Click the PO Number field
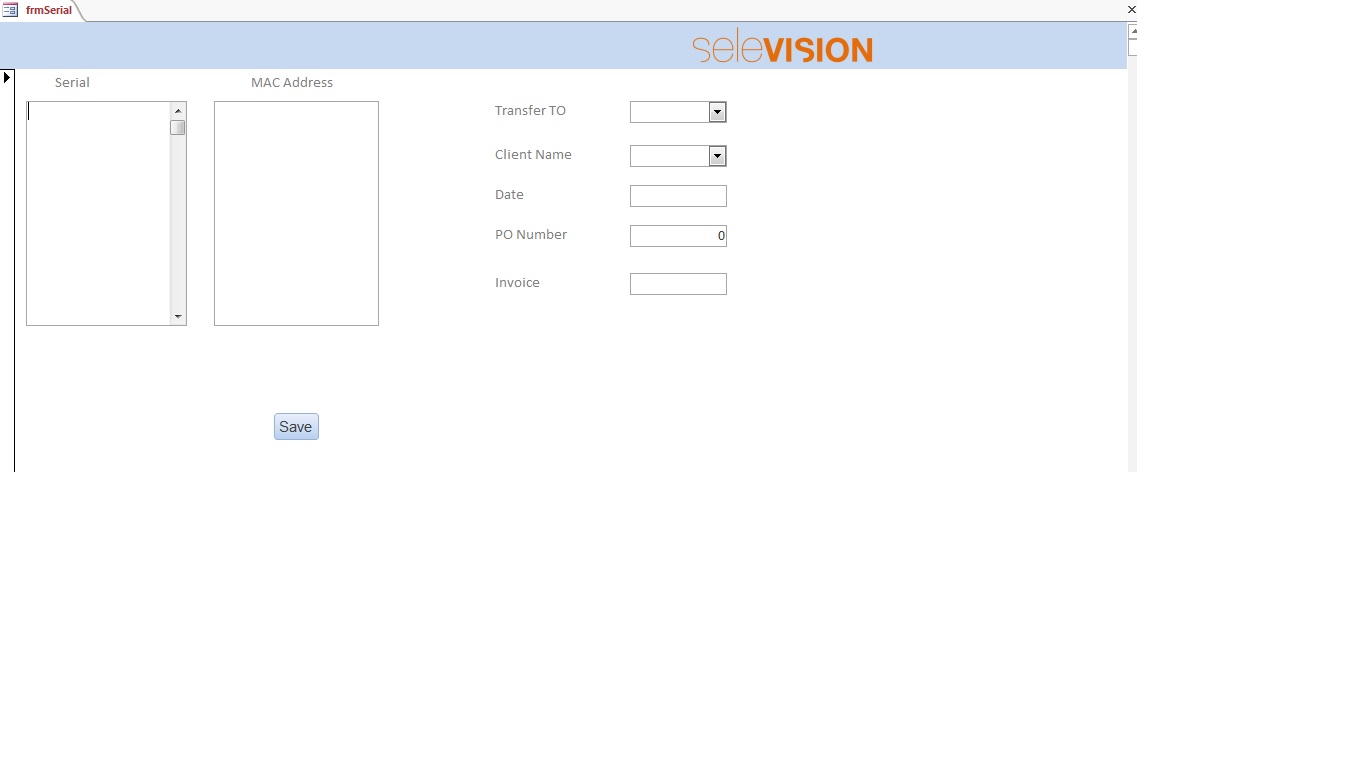1366x768 pixels. [x=678, y=236]
